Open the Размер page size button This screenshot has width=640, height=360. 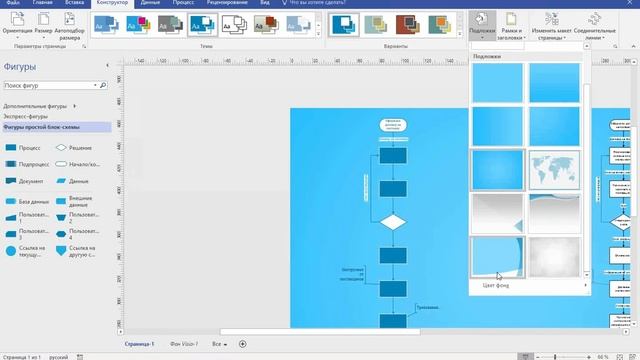coord(43,25)
